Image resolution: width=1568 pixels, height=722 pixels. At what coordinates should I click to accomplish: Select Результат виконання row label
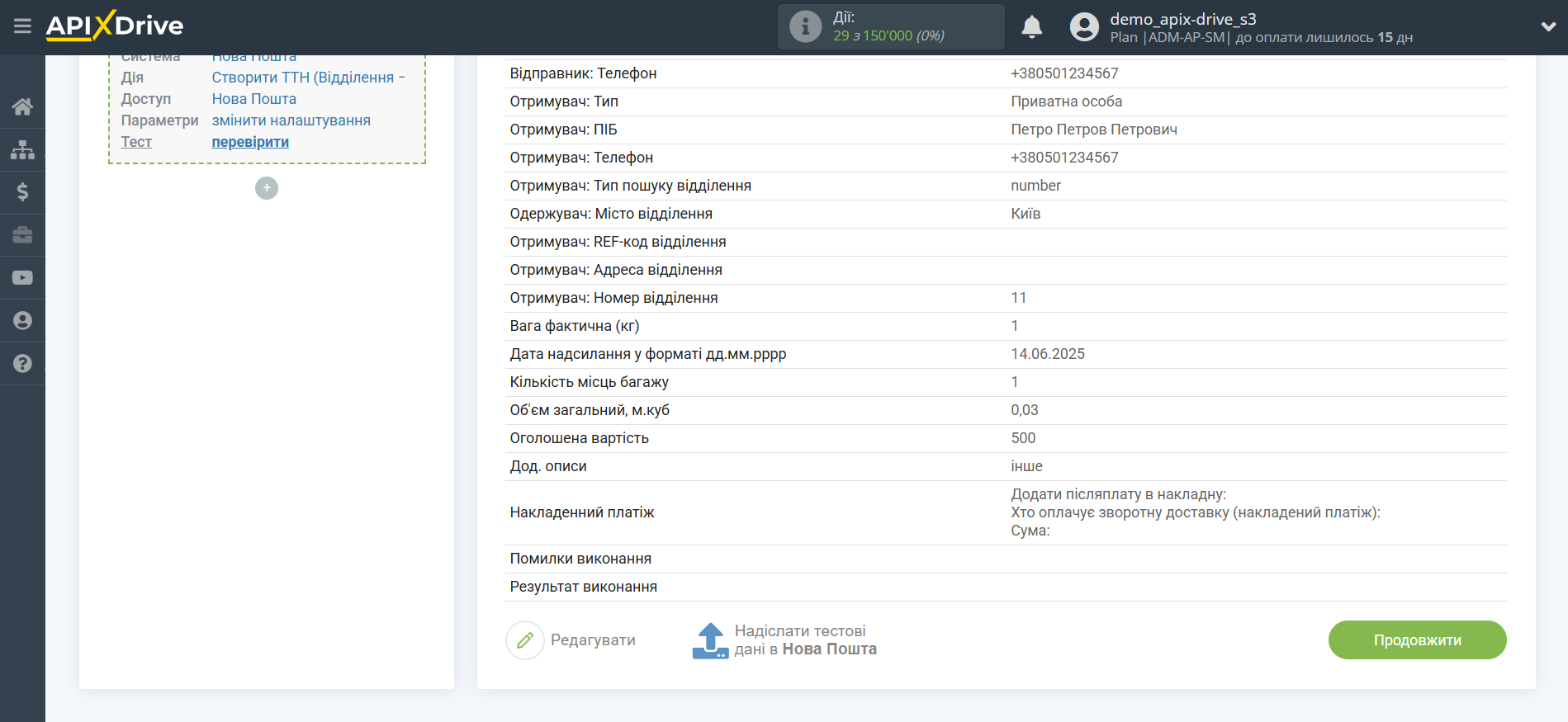click(x=584, y=587)
